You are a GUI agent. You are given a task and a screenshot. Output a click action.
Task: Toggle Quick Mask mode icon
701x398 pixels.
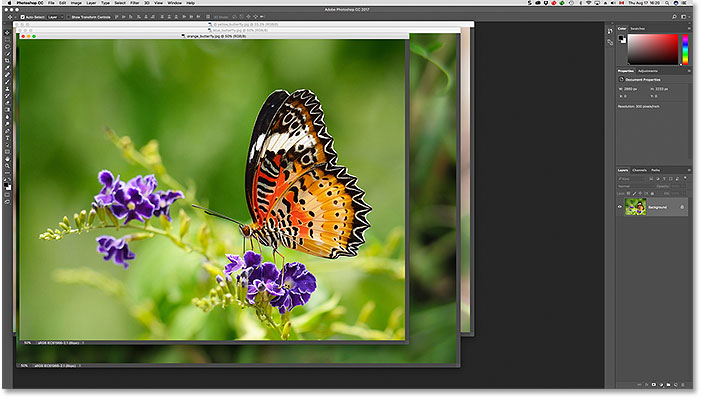tap(7, 195)
